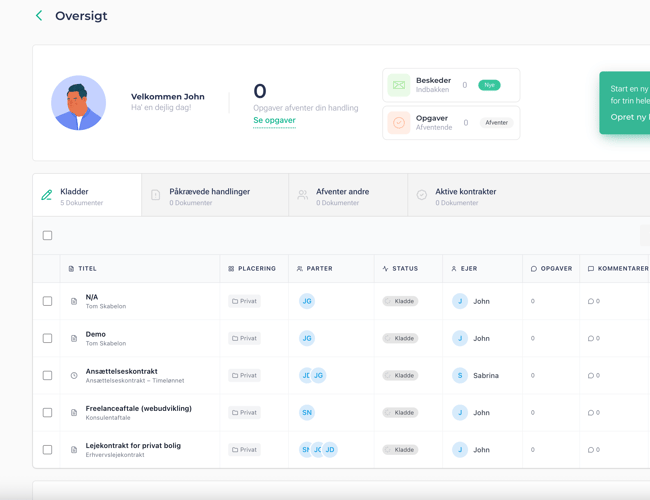Click Privat folder tag in Freelanceaftale row
The height and width of the screenshot is (500, 650).
[244, 413]
